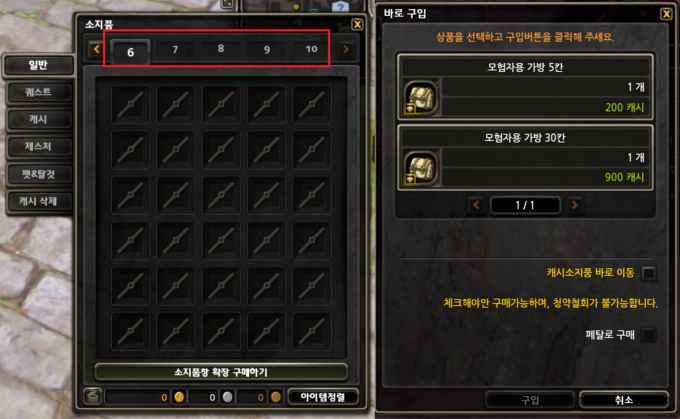Screen dimensions: 680x419
Task: Show next inventory tabs with right arrow
Action: coord(346,49)
